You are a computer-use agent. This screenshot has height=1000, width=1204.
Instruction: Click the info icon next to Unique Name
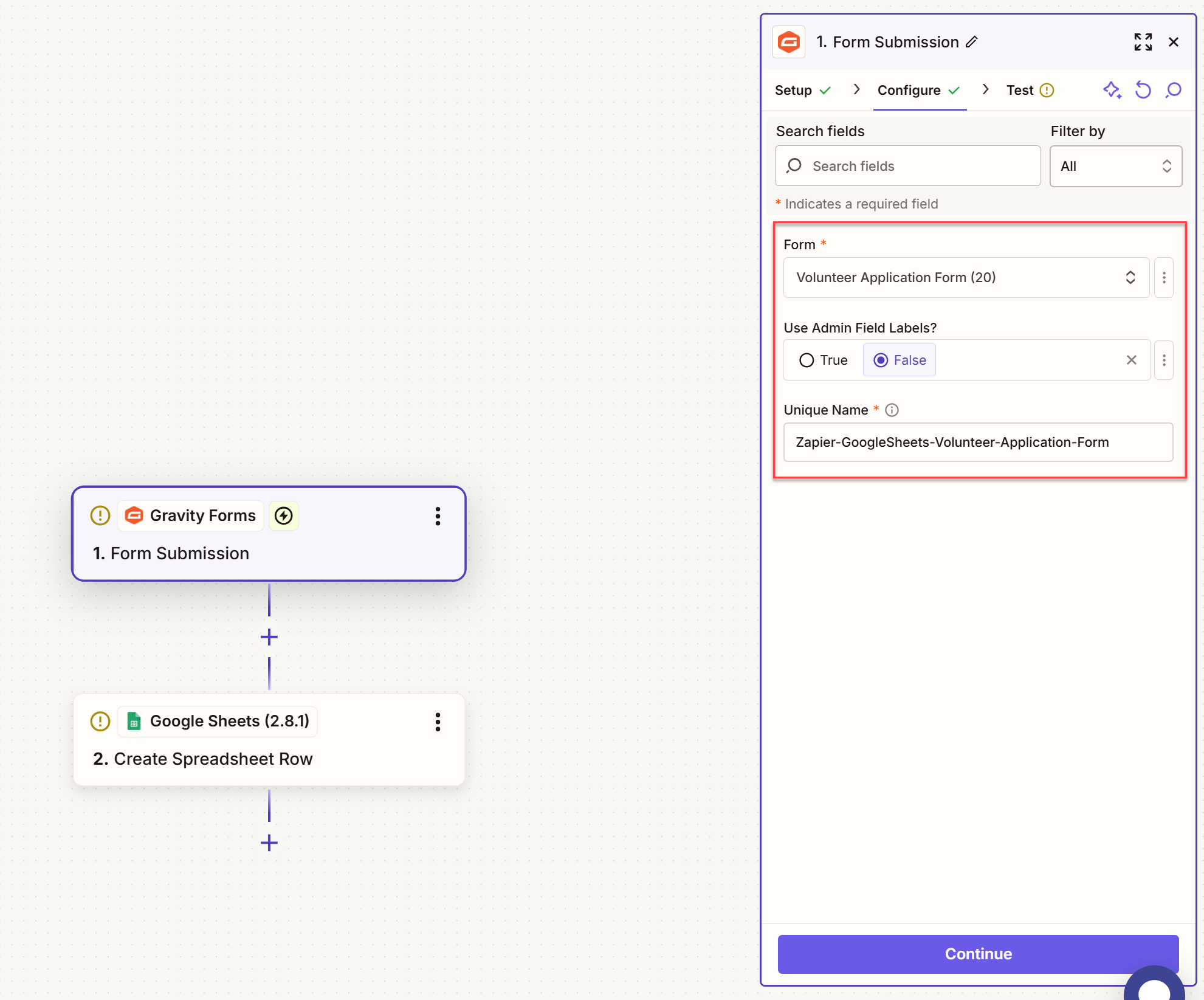coord(892,410)
